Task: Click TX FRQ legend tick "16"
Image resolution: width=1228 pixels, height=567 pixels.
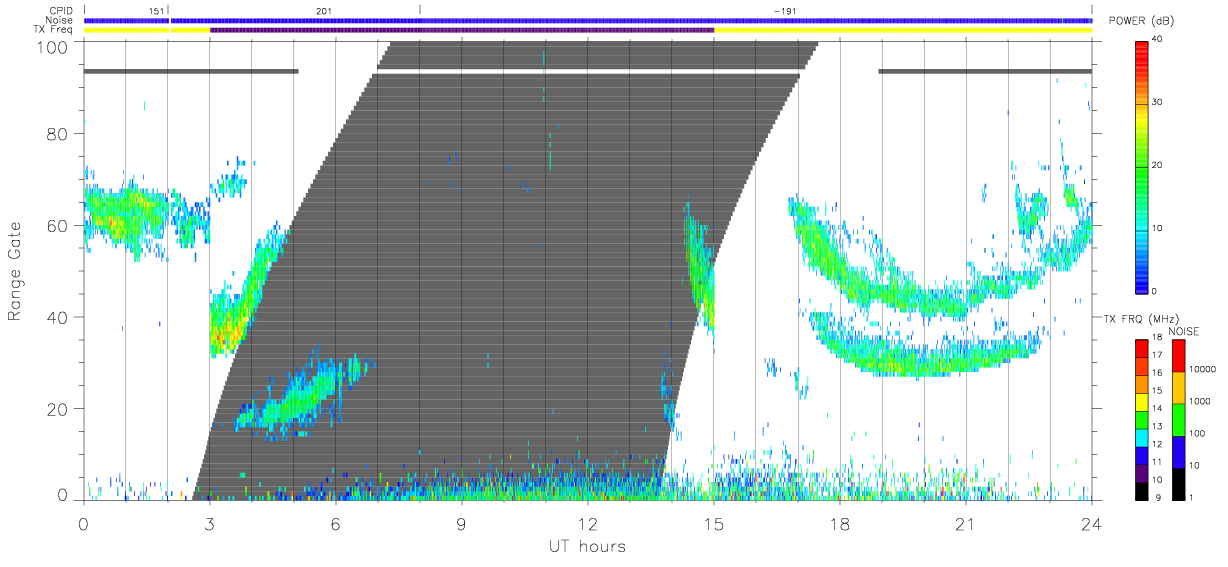Action: pos(1158,373)
